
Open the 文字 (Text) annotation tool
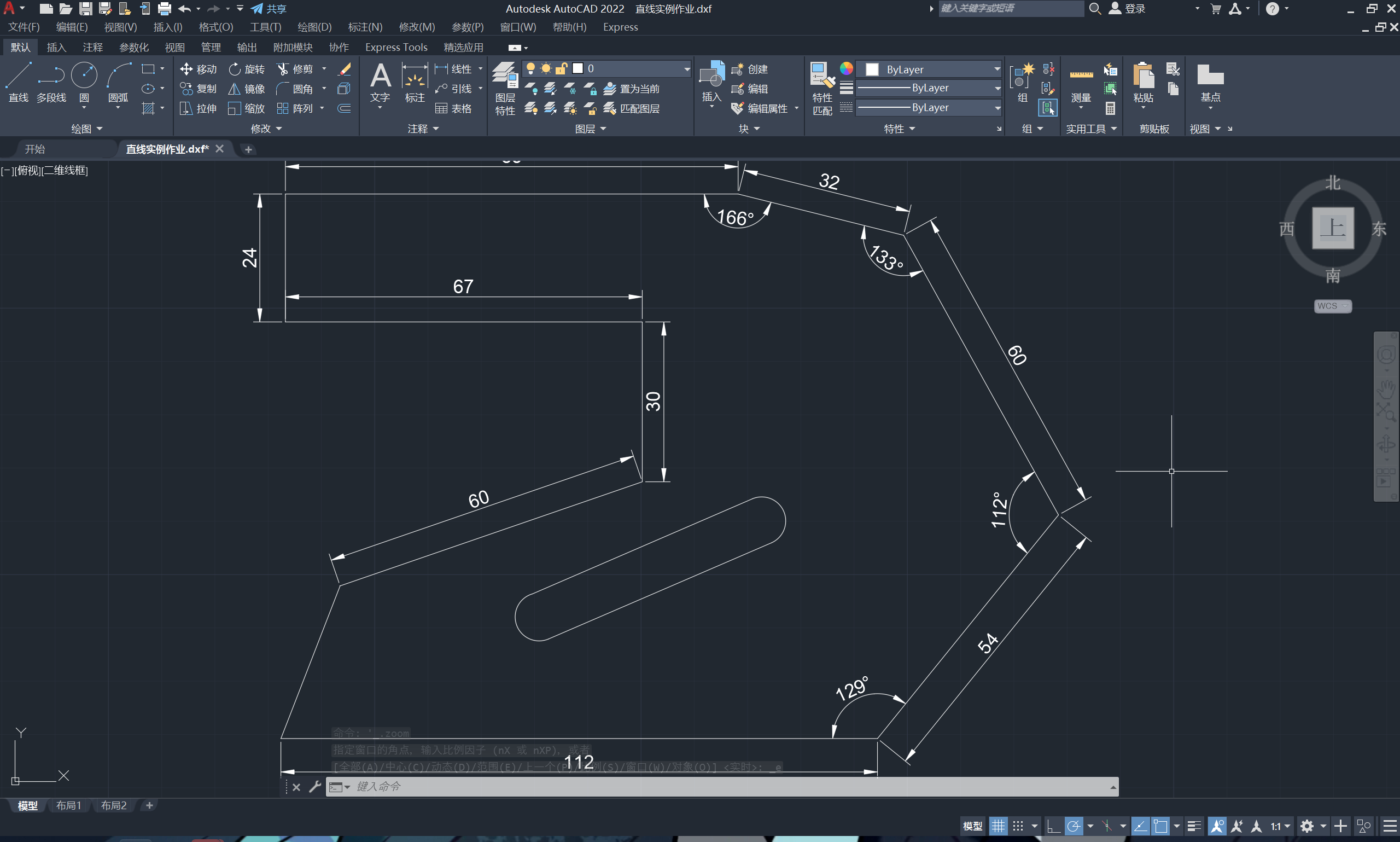tap(380, 83)
